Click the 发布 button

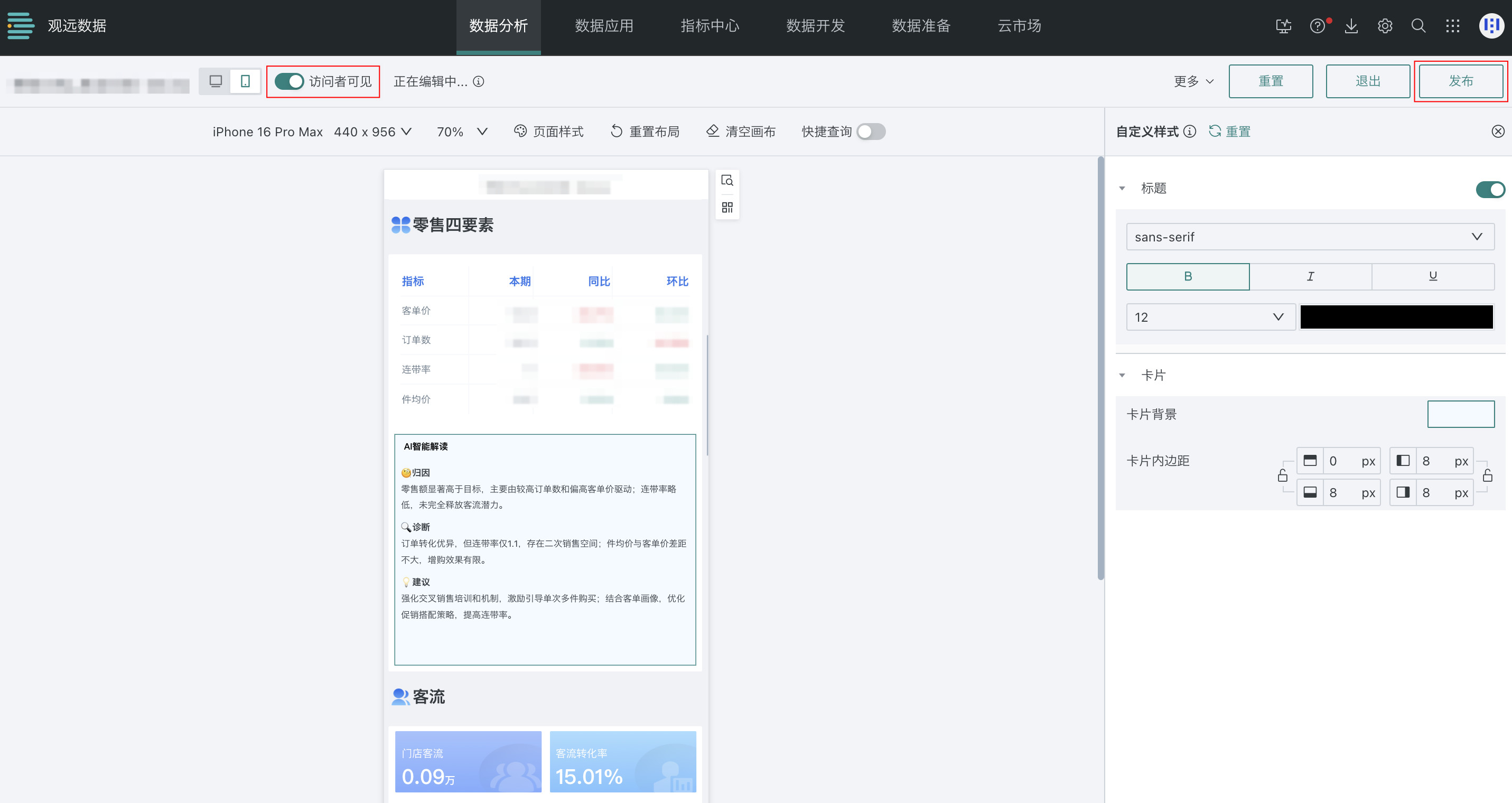click(1461, 81)
